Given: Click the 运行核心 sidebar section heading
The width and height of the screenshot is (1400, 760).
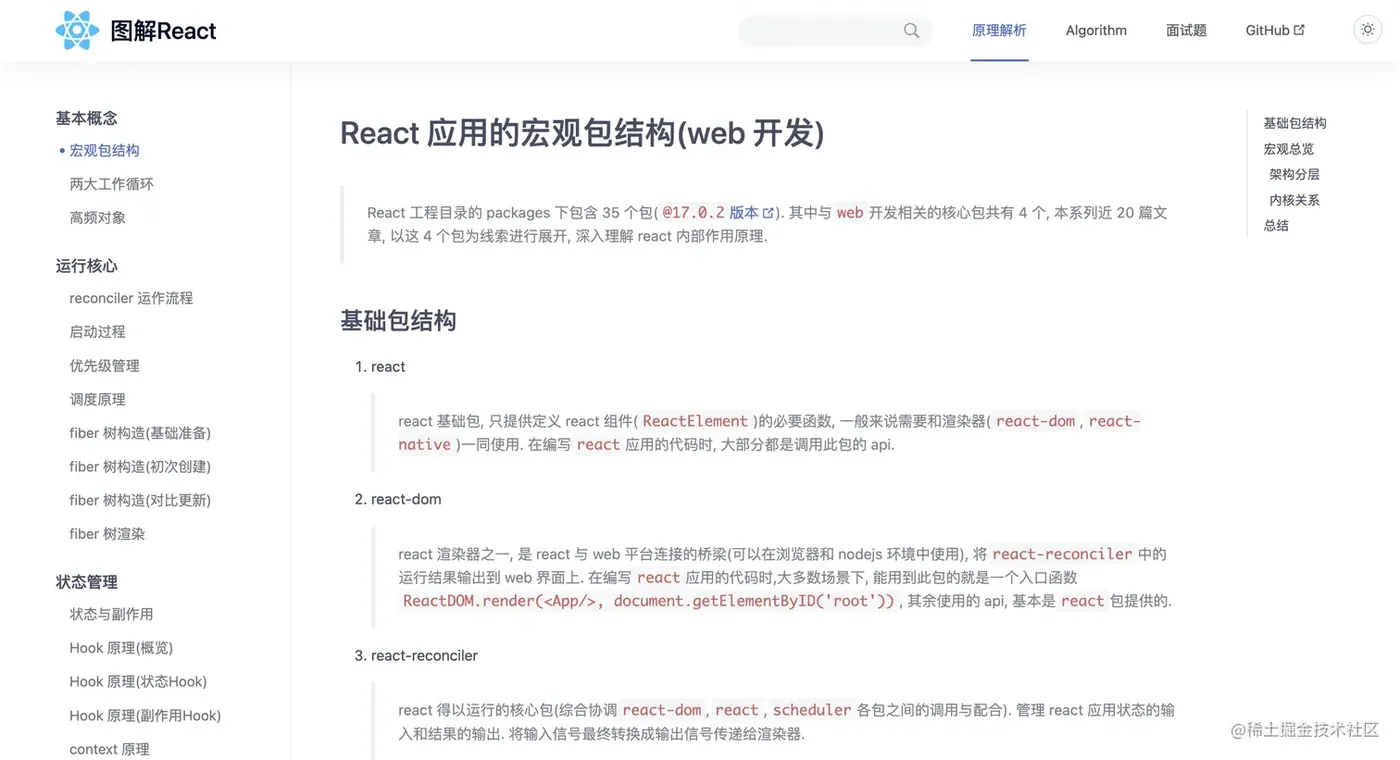Looking at the screenshot, I should coord(86,266).
